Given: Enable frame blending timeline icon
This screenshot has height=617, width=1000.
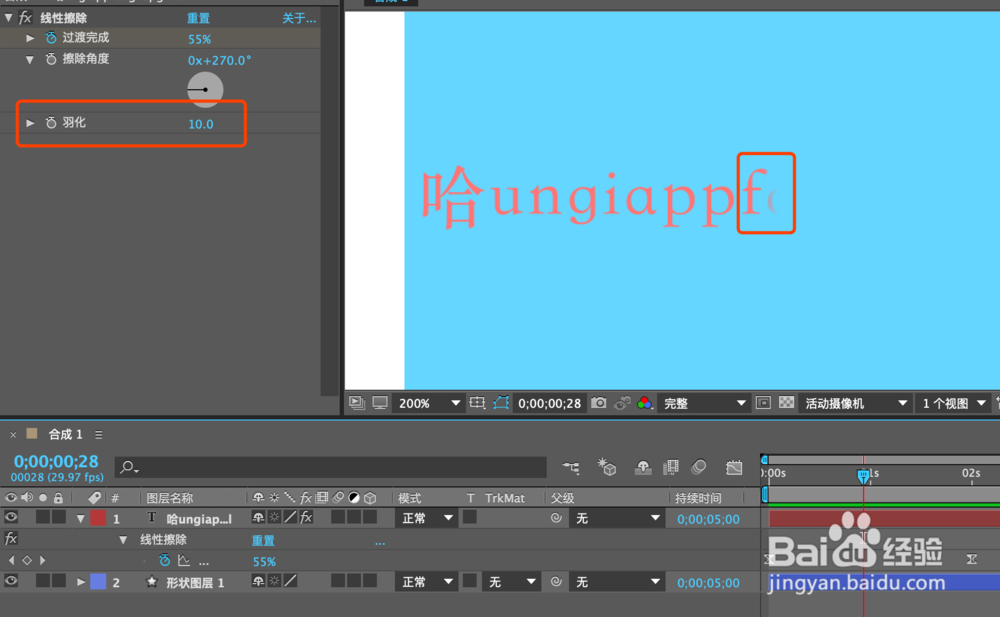Looking at the screenshot, I should (671, 467).
